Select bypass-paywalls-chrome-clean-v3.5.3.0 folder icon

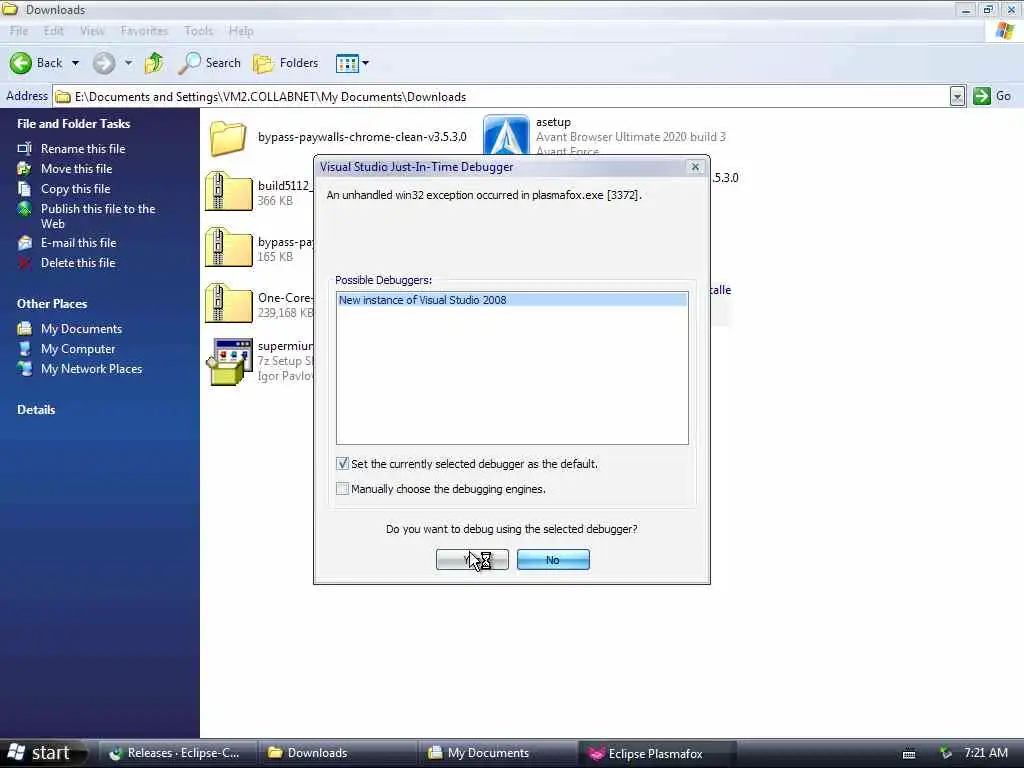click(x=228, y=138)
